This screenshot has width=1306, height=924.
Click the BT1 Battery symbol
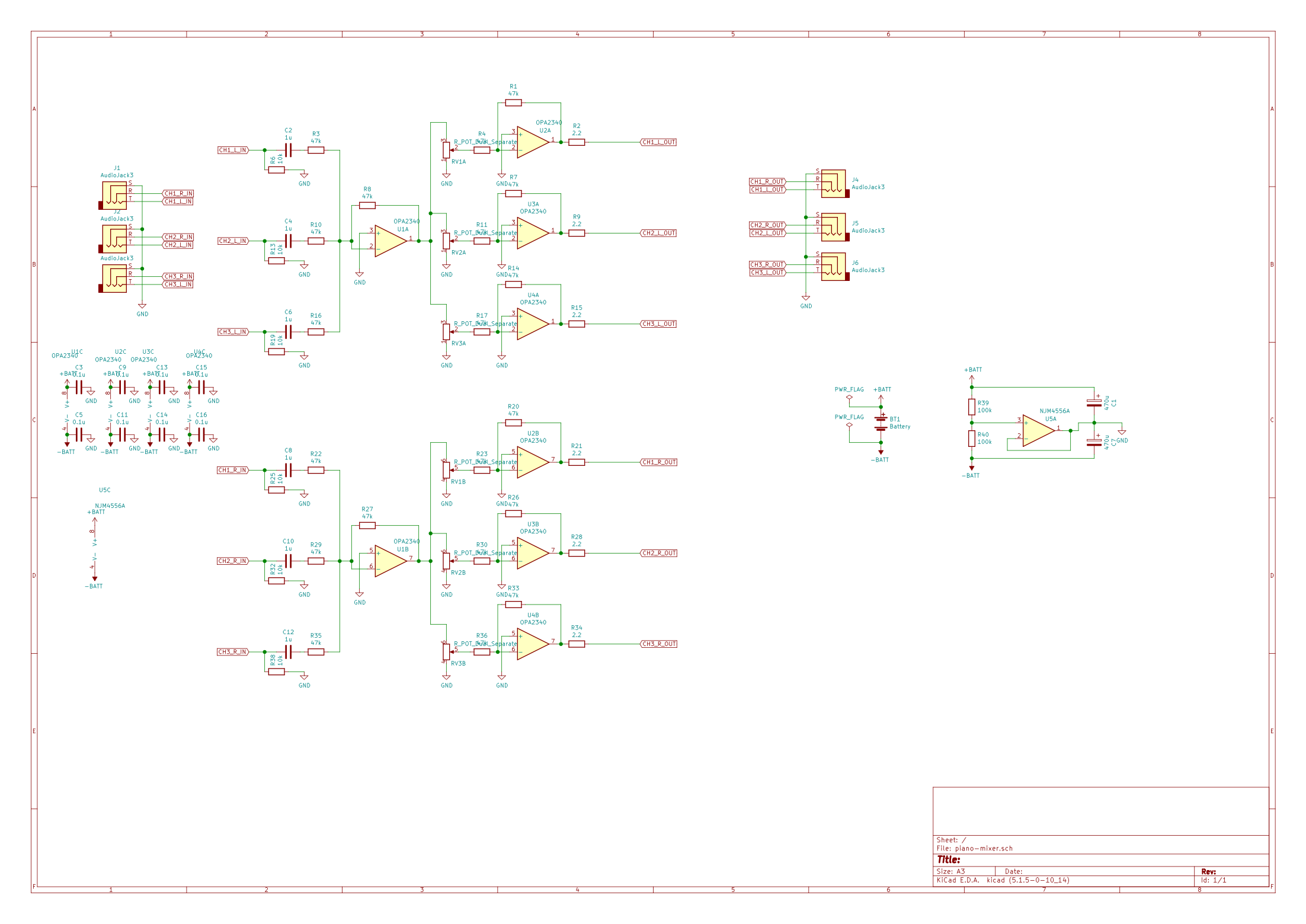881,423
